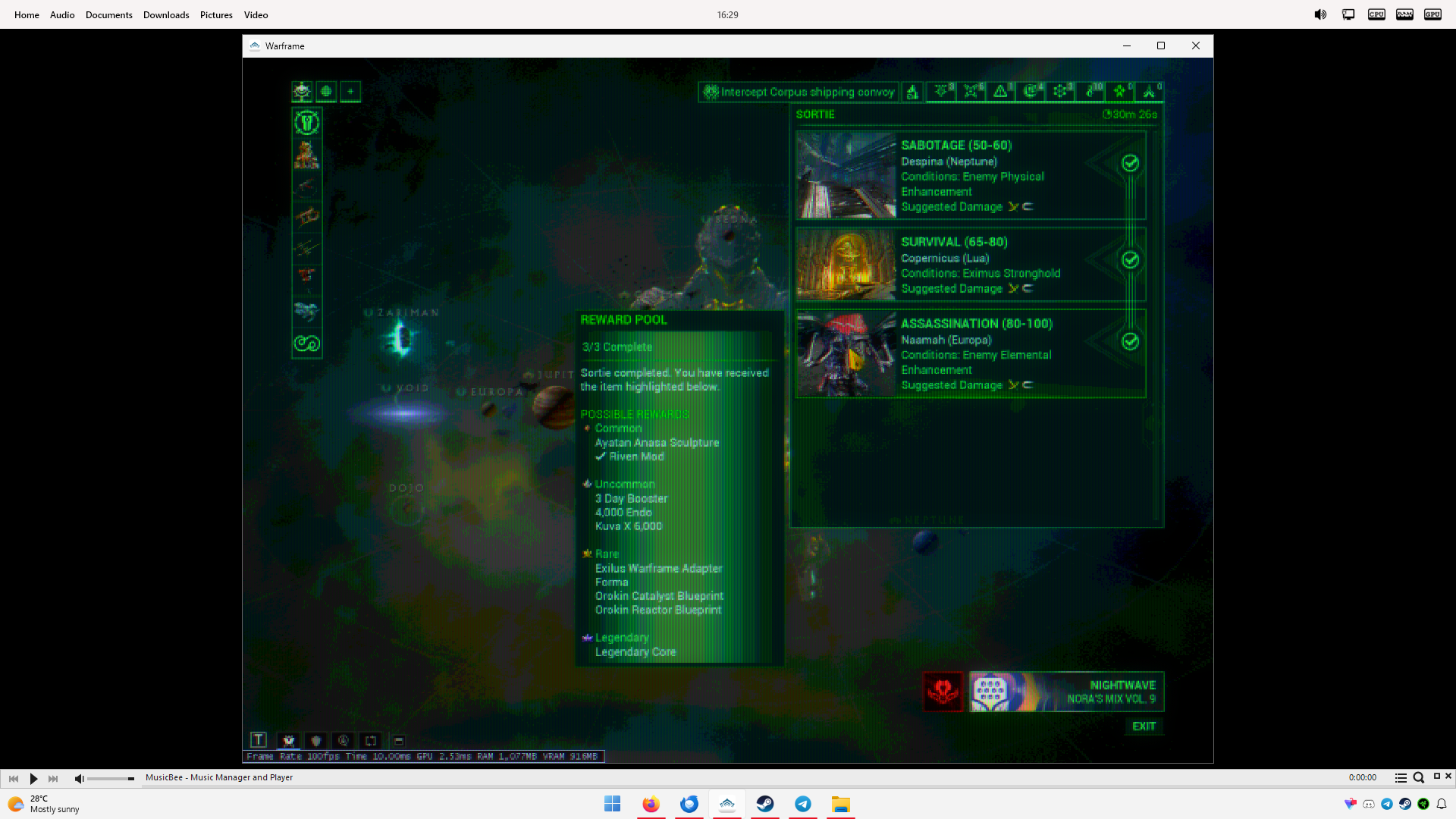The image size is (1456, 819).
Task: Go to previous track in MusicBee
Action: click(x=14, y=778)
